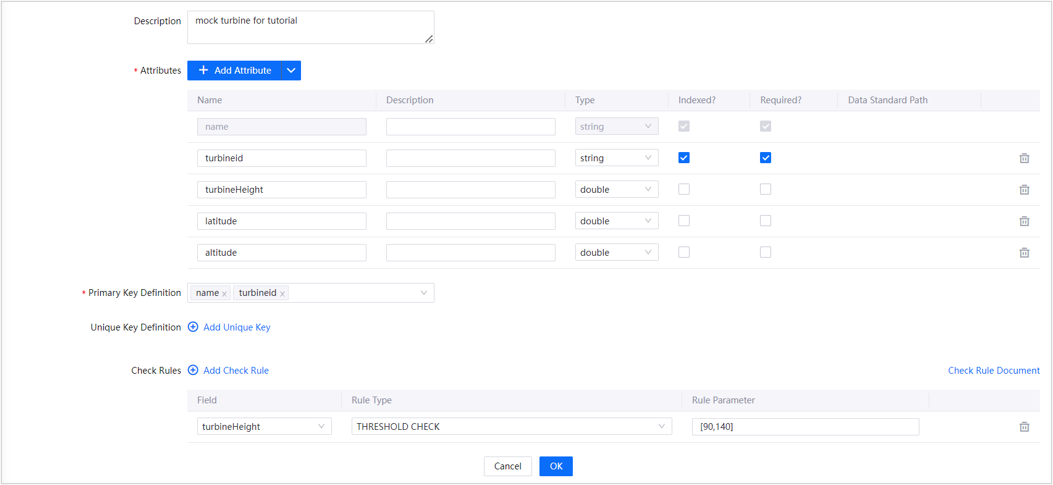Open Add Attribute dropdown arrow
Screen dimensions: 1053x485
click(291, 71)
